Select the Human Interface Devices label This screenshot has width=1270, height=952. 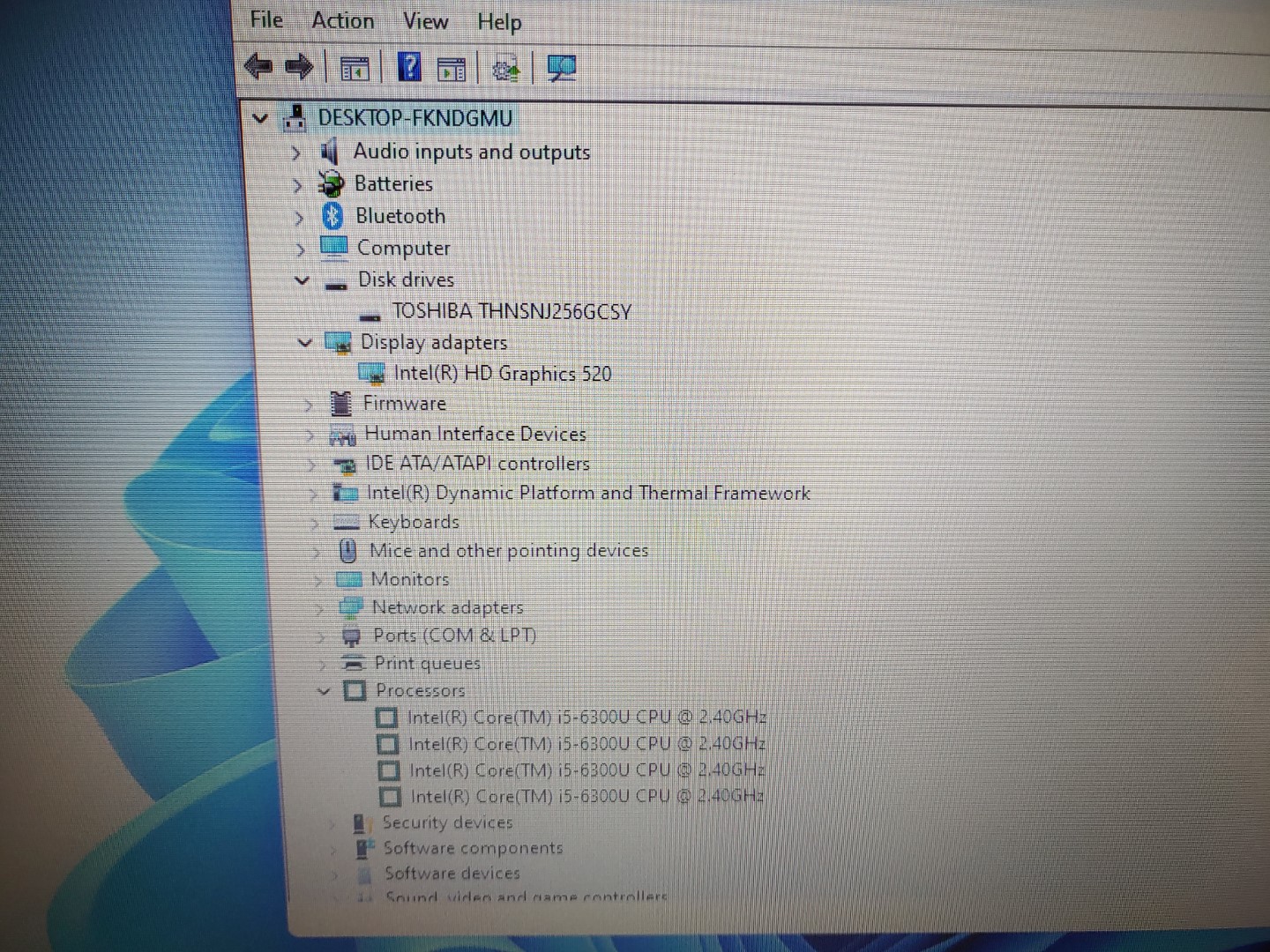click(x=475, y=434)
